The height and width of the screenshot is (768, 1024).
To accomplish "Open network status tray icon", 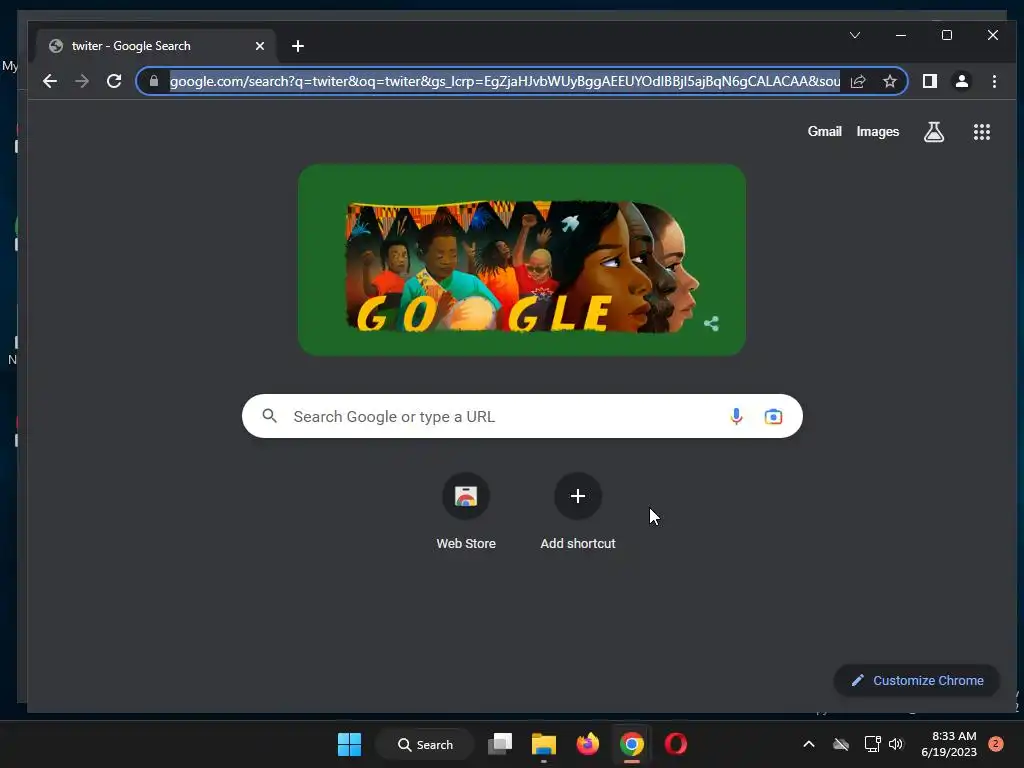I will (872, 744).
